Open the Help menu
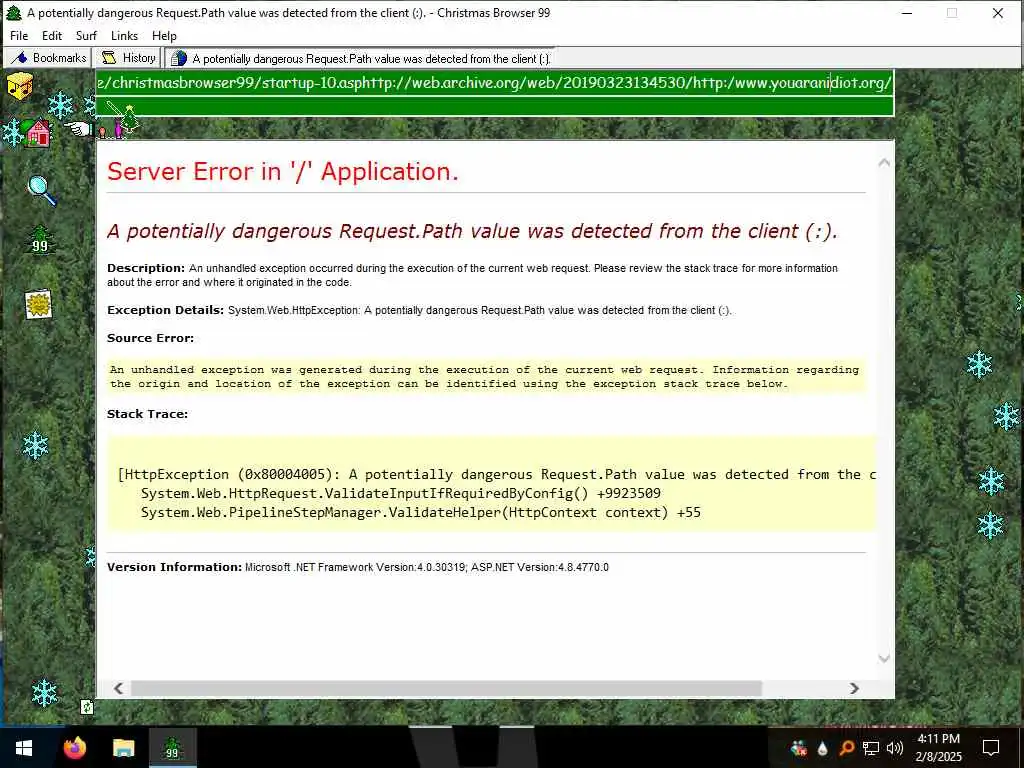1024x768 pixels. [x=164, y=36]
